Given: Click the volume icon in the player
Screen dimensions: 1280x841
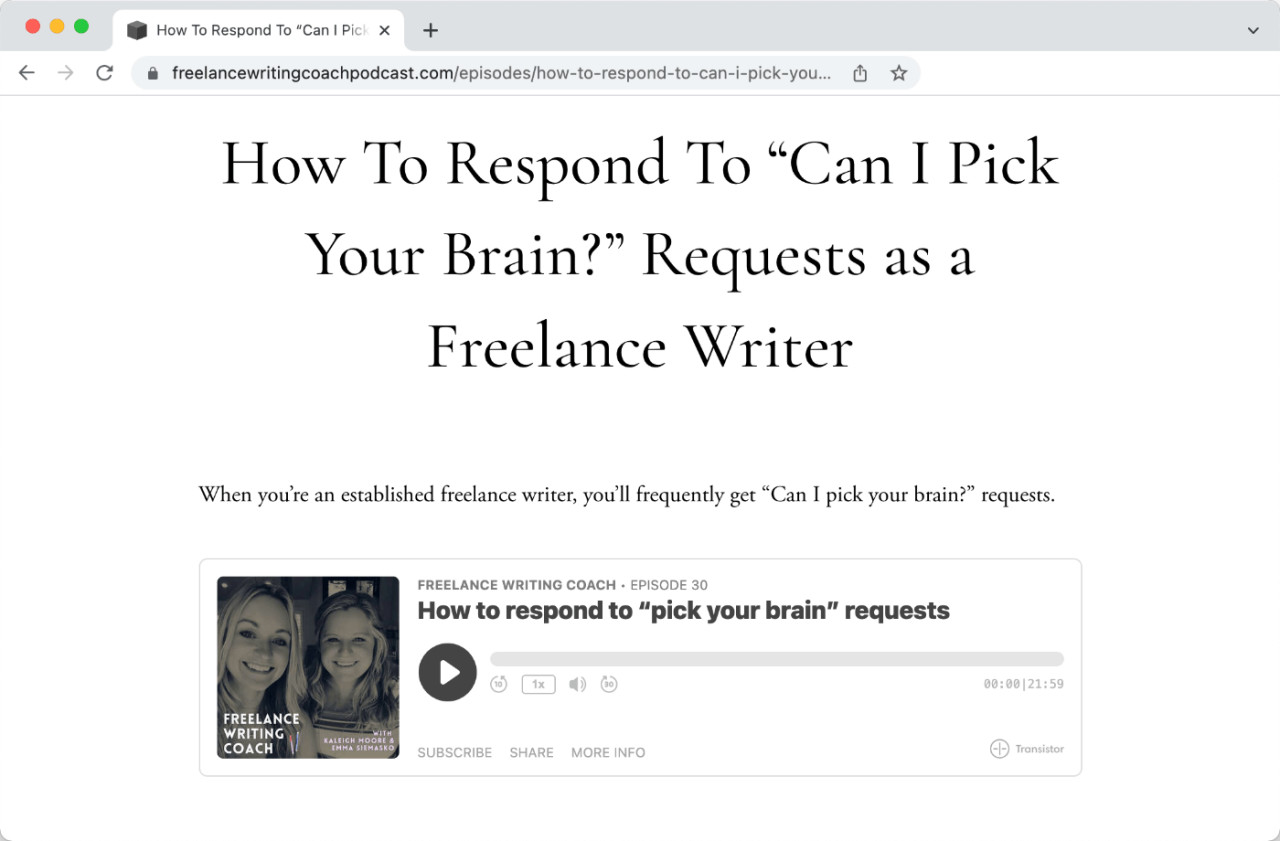Looking at the screenshot, I should (577, 684).
